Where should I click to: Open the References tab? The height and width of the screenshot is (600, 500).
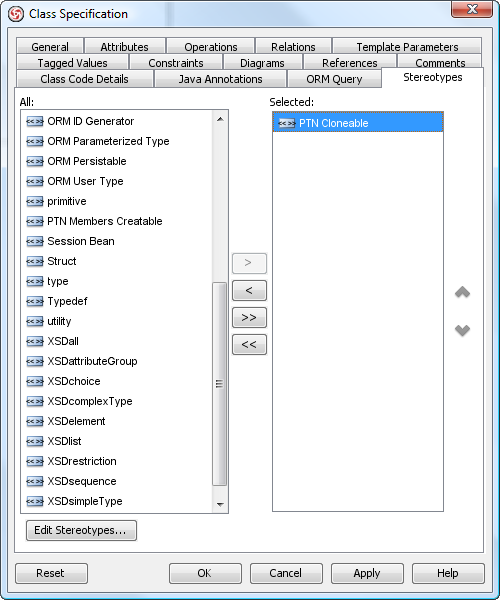[x=349, y=62]
